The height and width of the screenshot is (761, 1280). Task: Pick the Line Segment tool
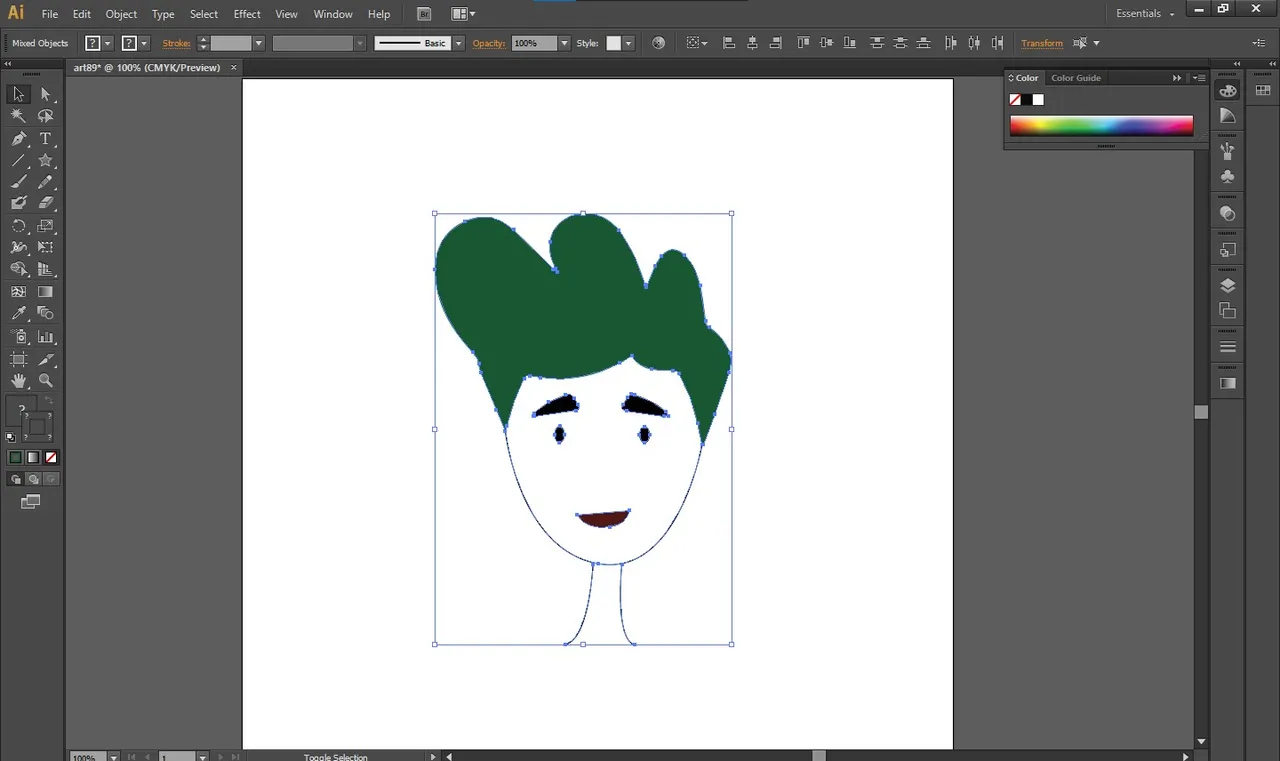(18, 160)
